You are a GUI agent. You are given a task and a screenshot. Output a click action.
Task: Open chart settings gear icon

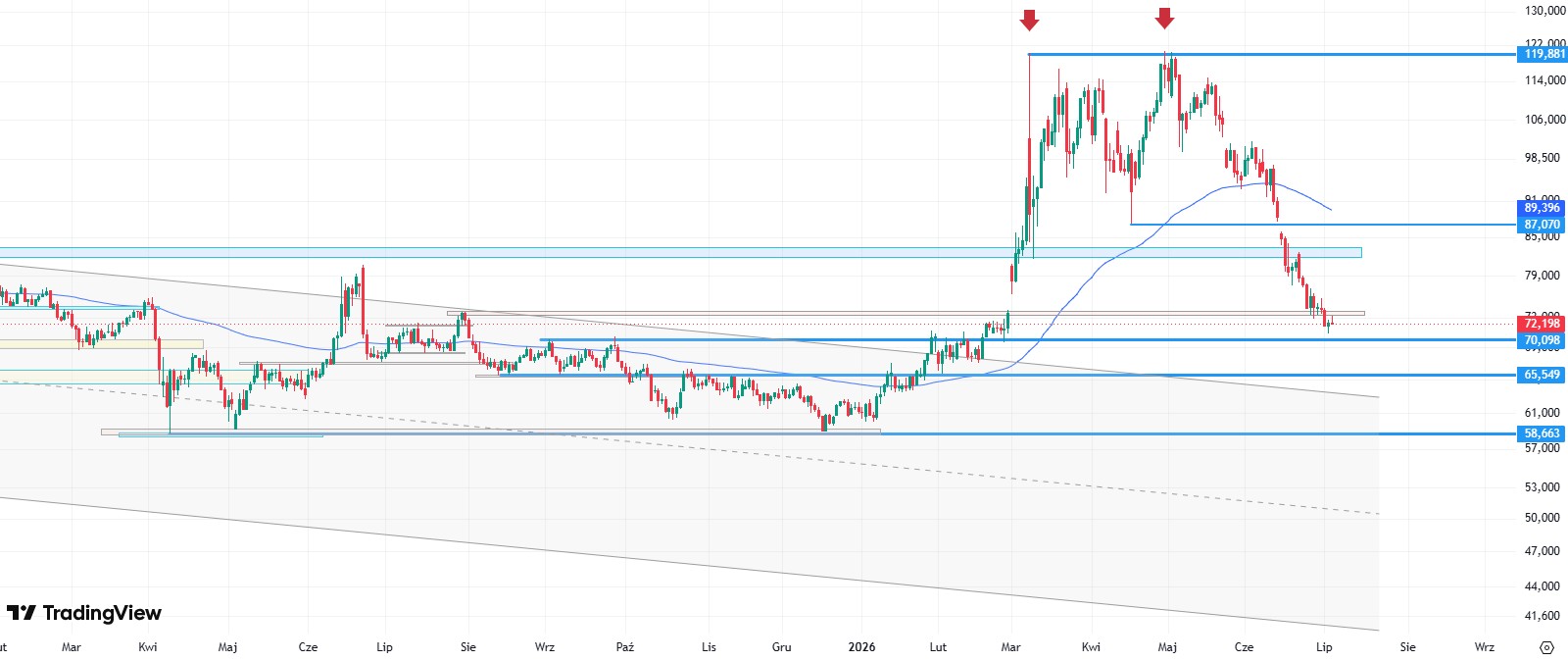1547,647
